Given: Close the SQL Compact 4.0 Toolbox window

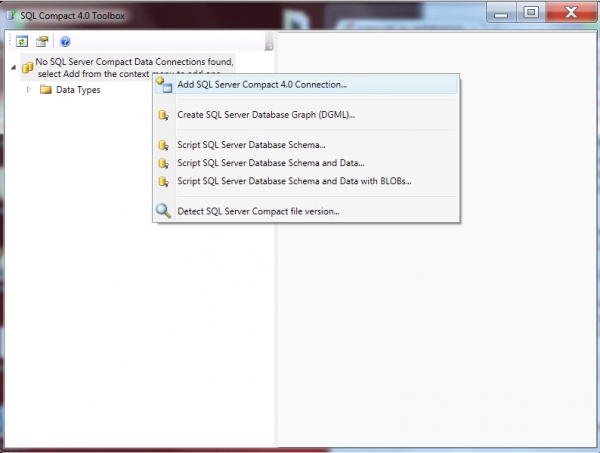Looking at the screenshot, I should 571,13.
